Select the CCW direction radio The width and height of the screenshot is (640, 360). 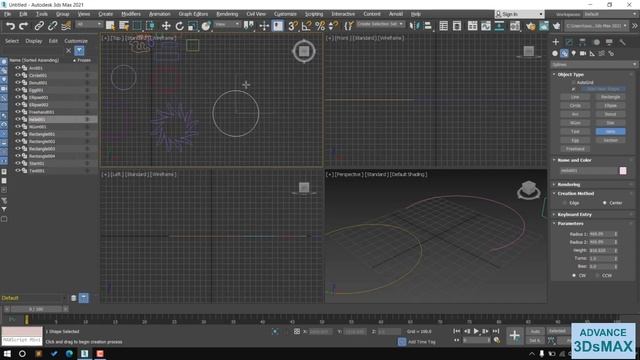[x=597, y=276]
